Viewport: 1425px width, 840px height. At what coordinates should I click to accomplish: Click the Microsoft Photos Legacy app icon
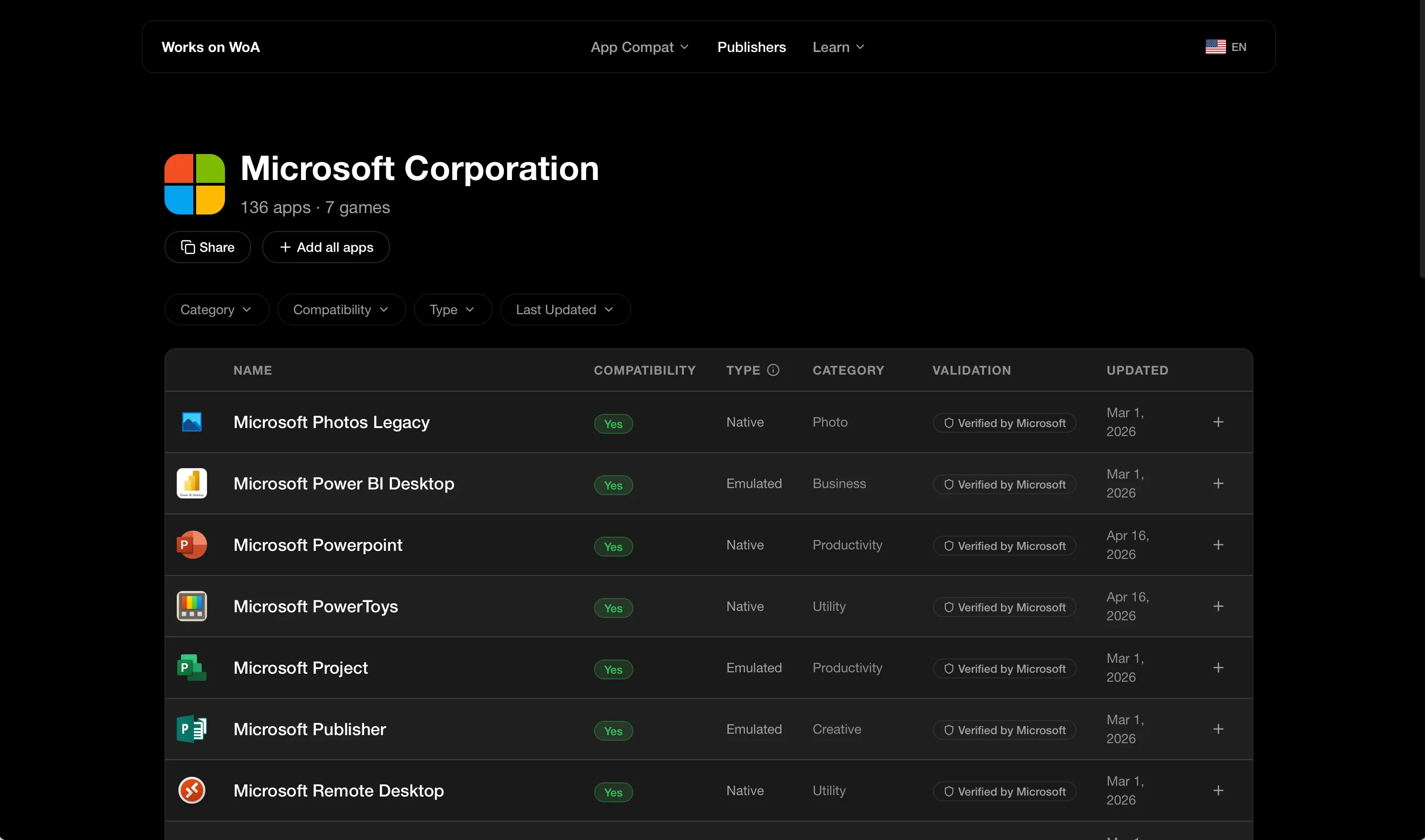[192, 422]
